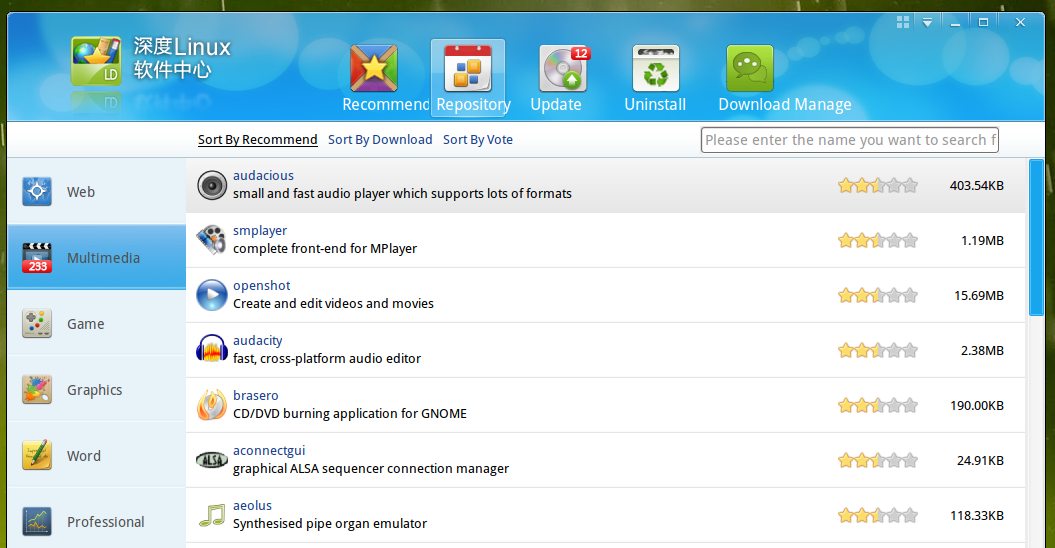Open the Download Manage chat-bubble icon

point(750,68)
